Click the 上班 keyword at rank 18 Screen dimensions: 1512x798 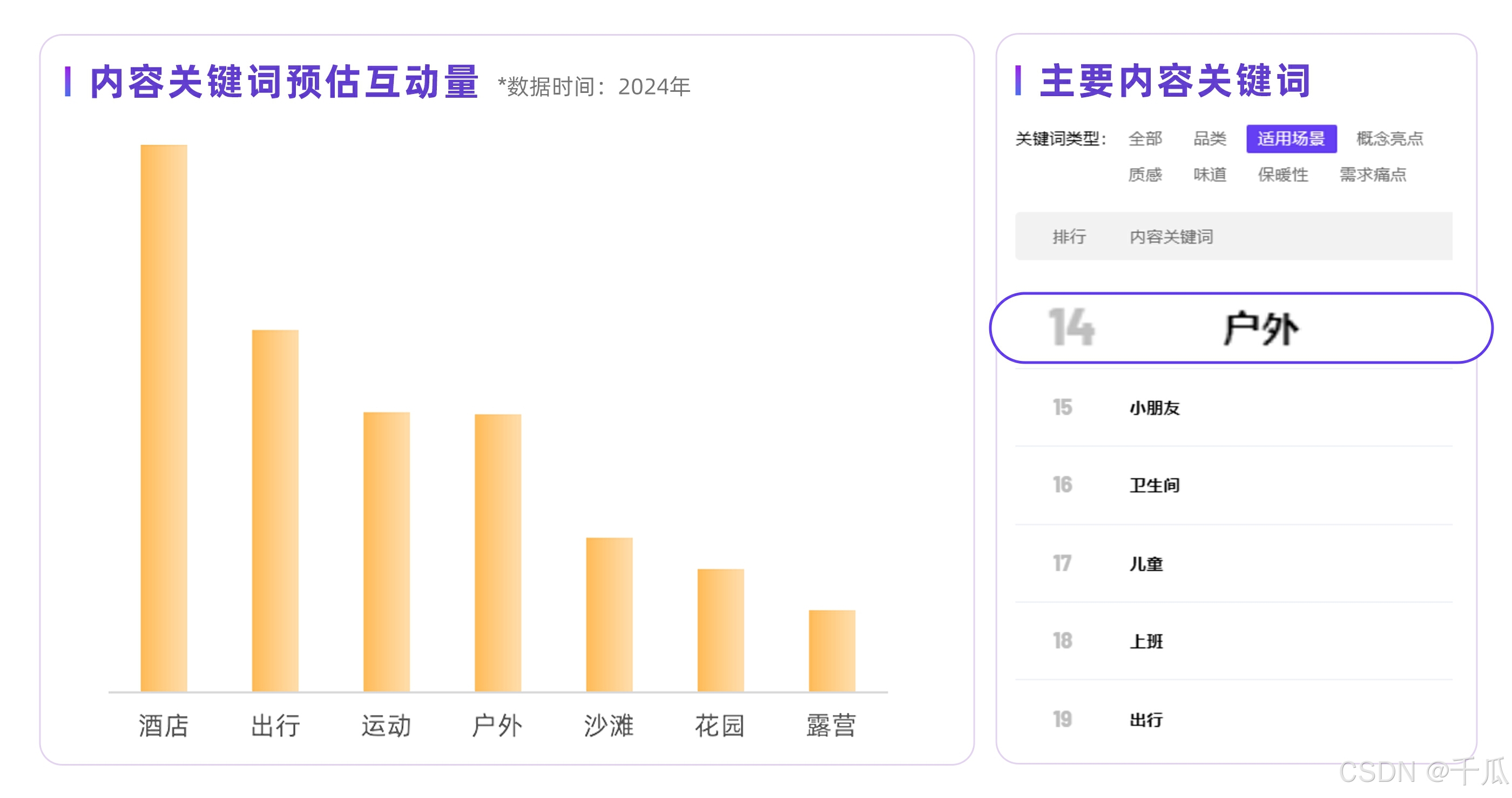coord(1146,641)
